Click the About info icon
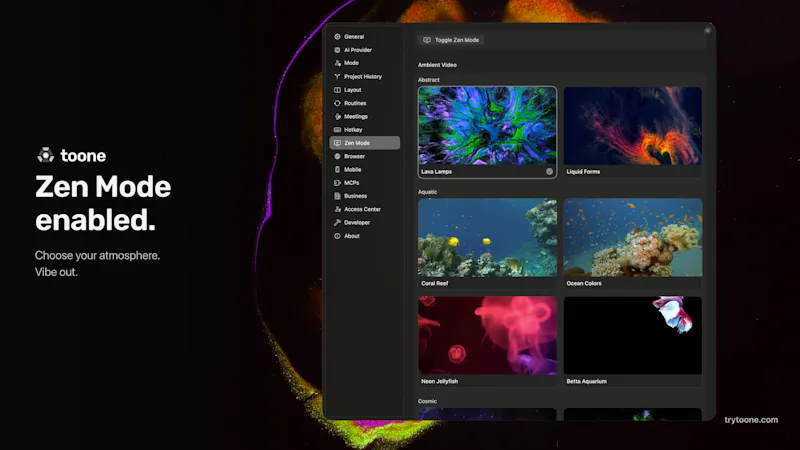Image resolution: width=800 pixels, height=450 pixels. pos(337,236)
